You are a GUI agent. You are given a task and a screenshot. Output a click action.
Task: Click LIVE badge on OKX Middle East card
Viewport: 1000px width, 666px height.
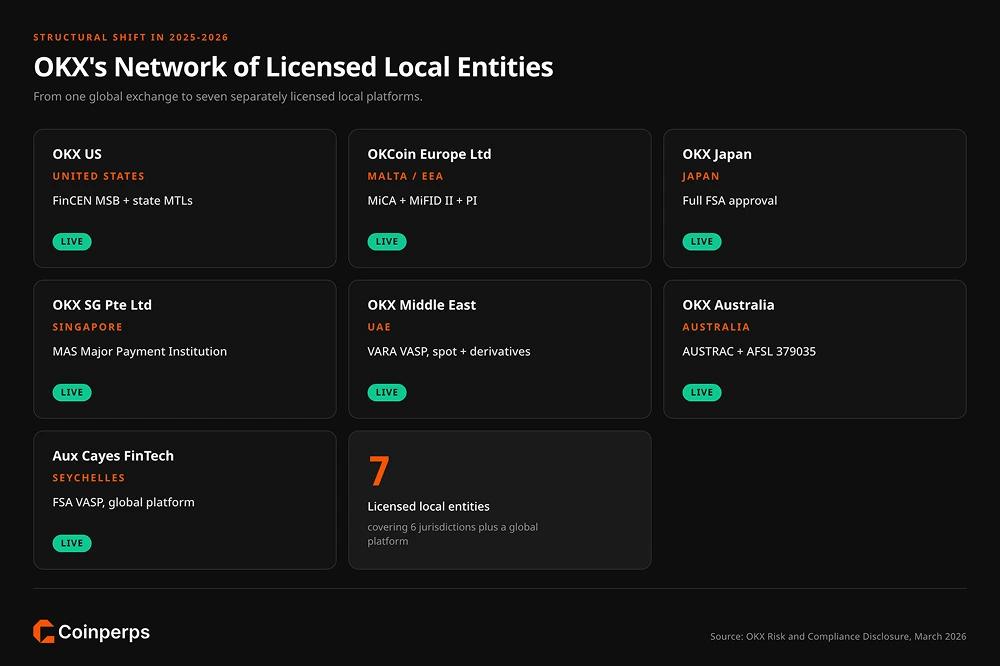point(387,392)
